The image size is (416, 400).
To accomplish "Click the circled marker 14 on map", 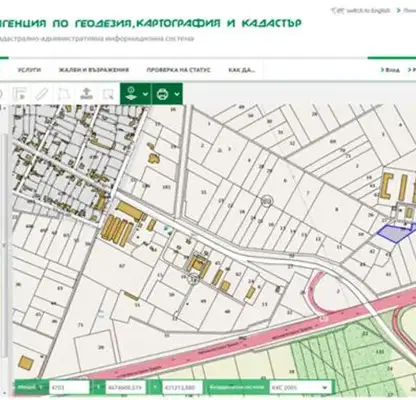I will click(193, 279).
